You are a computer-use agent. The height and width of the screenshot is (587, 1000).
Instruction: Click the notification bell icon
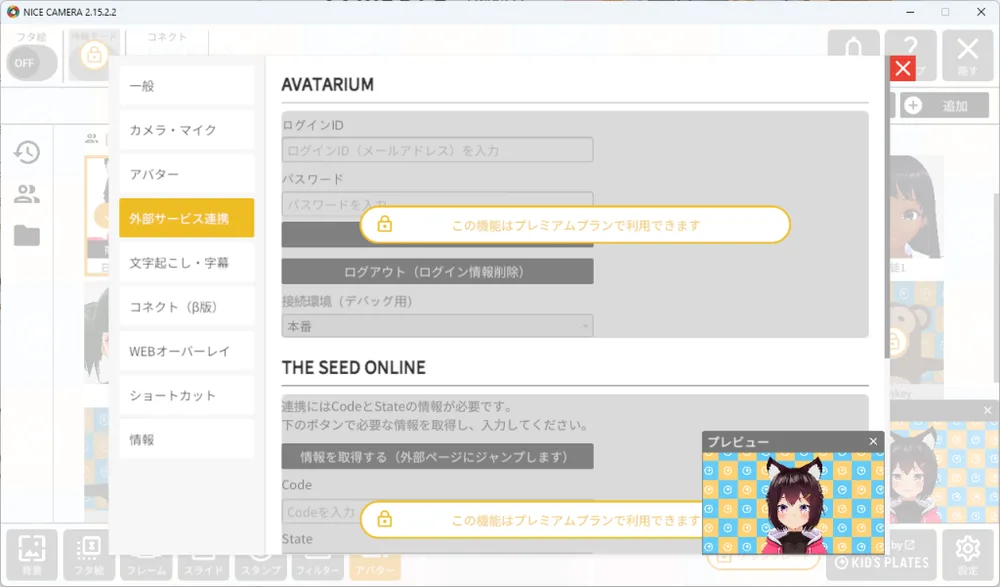[x=853, y=46]
